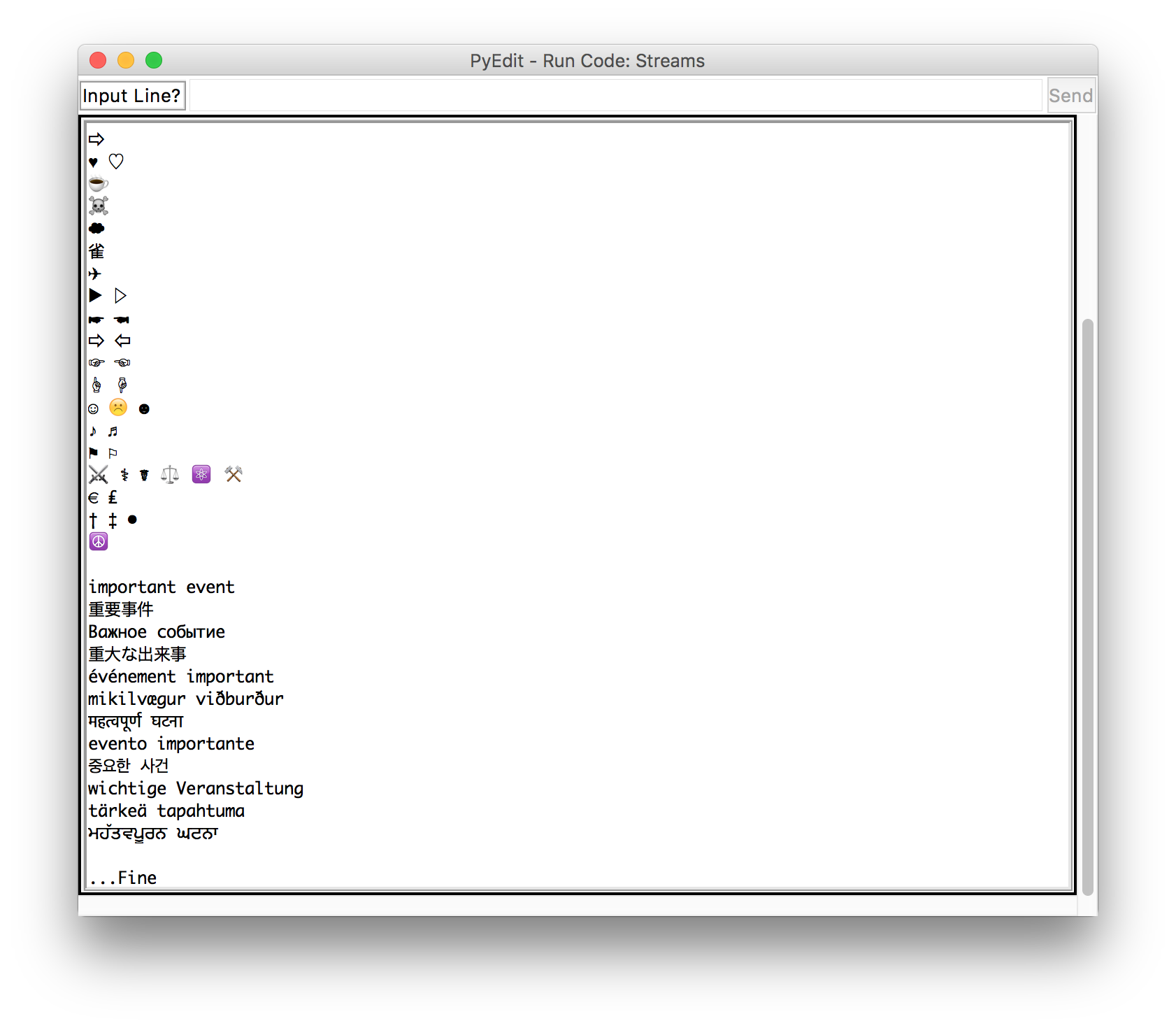Image resolution: width=1176 pixels, height=1028 pixels.
Task: Click the white heart outline symbol
Action: 116,161
